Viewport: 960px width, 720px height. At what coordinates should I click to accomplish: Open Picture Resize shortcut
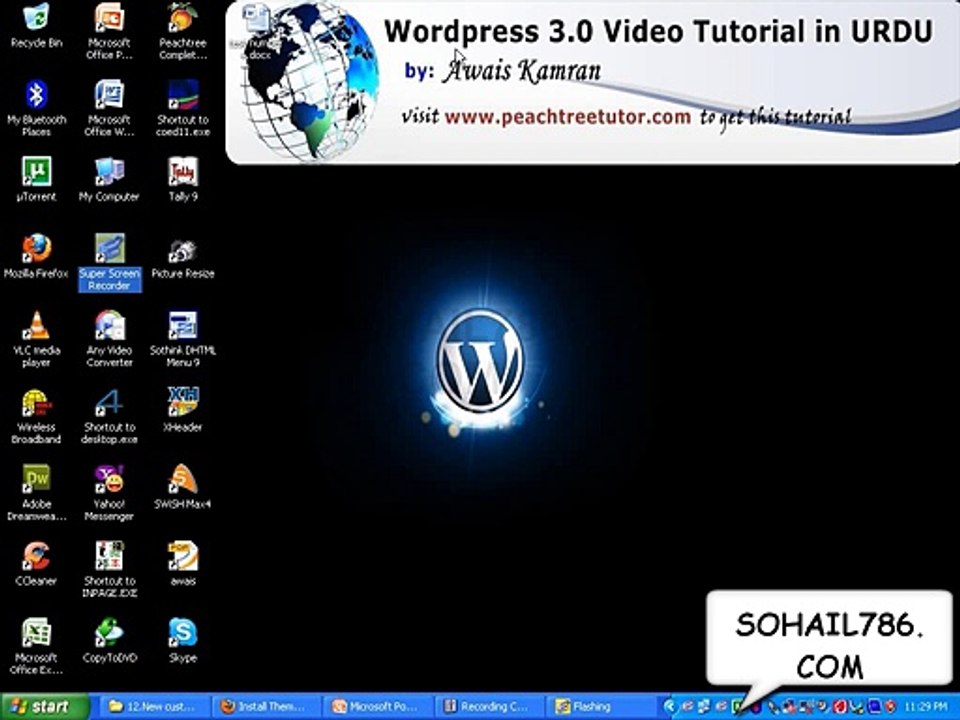pos(182,257)
